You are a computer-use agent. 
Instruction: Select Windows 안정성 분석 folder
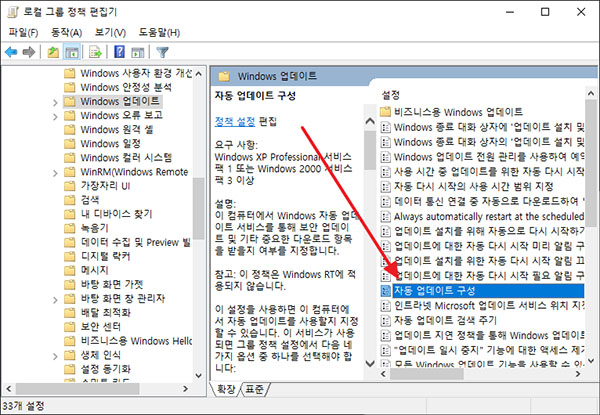(x=126, y=87)
